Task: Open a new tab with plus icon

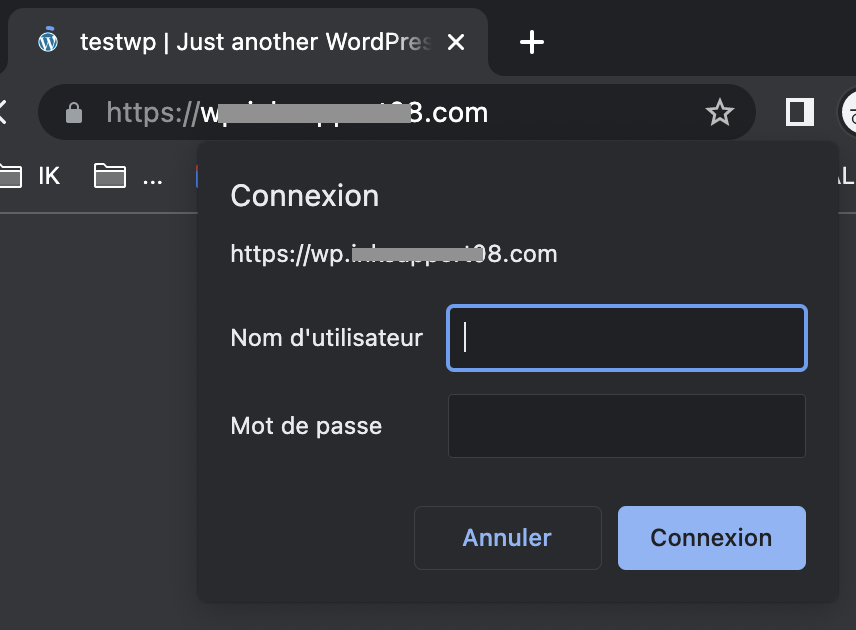Action: click(x=531, y=42)
